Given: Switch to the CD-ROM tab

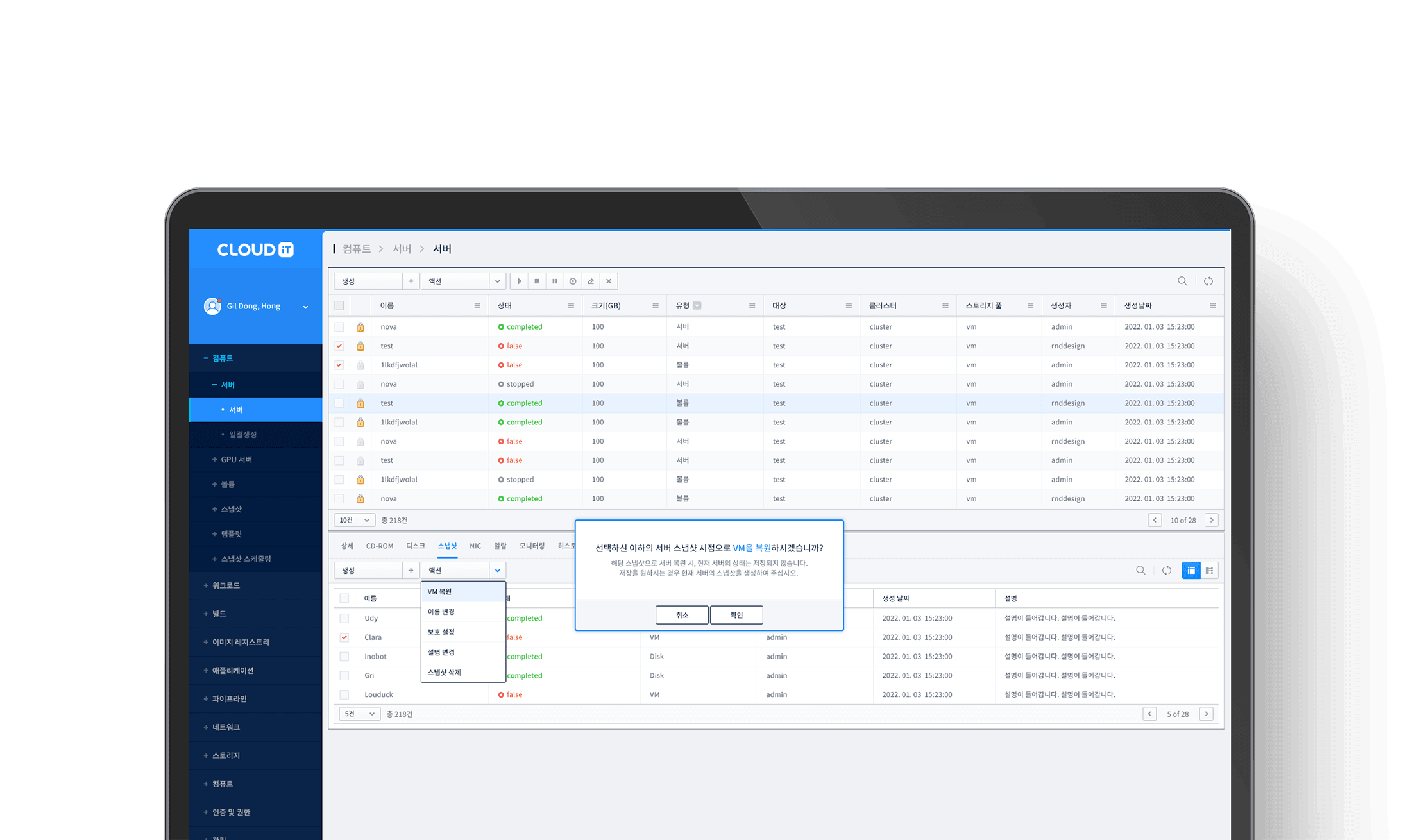Looking at the screenshot, I should [x=380, y=546].
